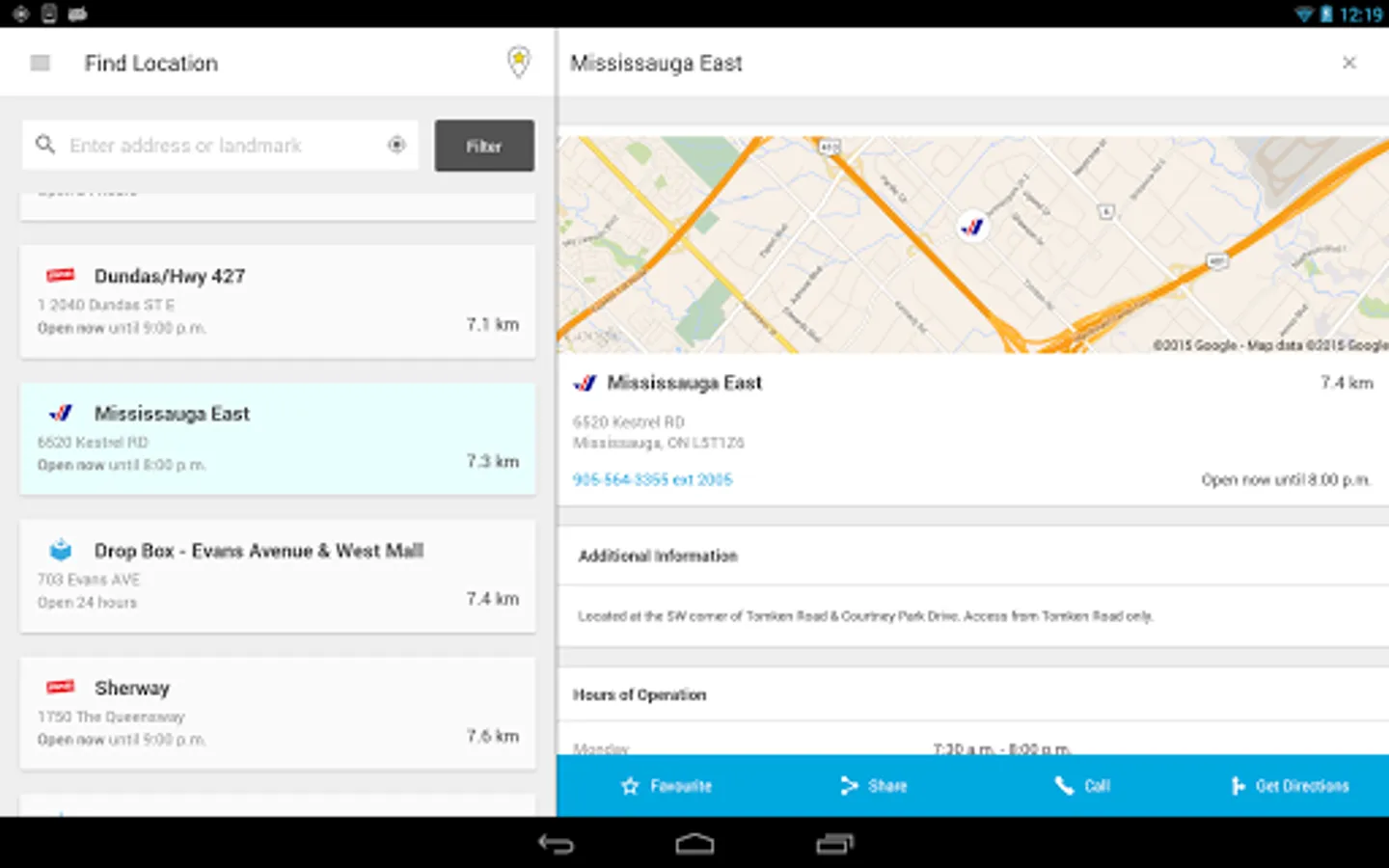Image resolution: width=1389 pixels, height=868 pixels.
Task: Click the Dundas/Hwy 427 red logo icon
Action: (x=61, y=276)
